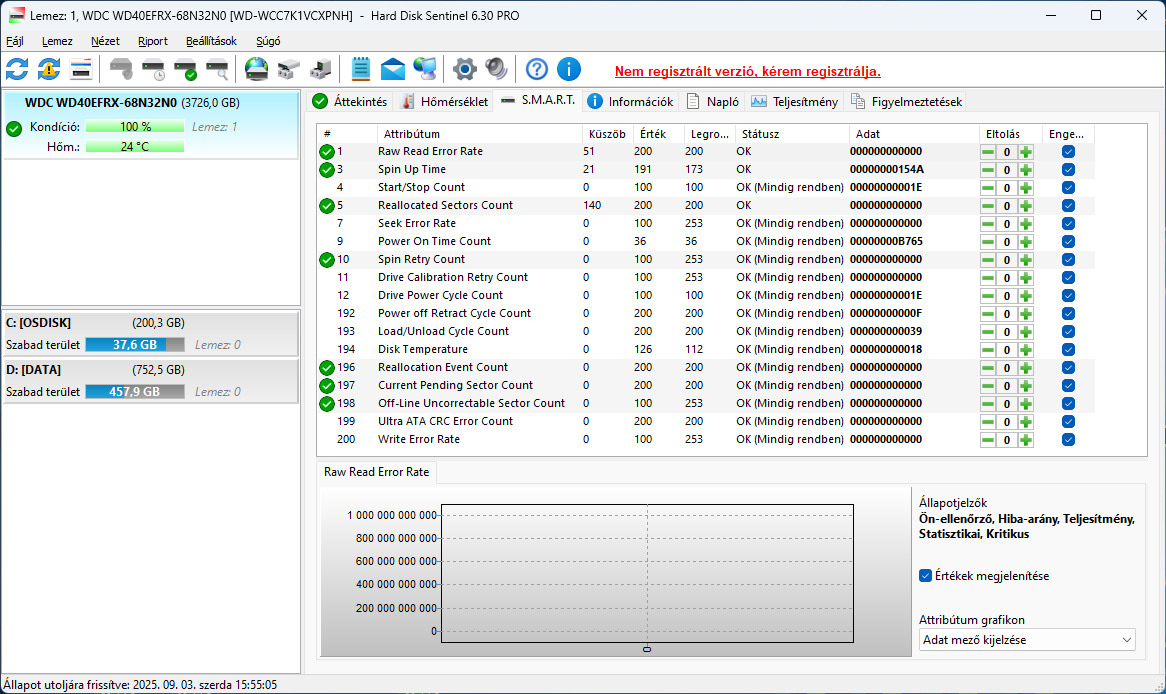The image size is (1166, 694).
Task: Switch to the Áttekintés tab
Action: pos(350,102)
